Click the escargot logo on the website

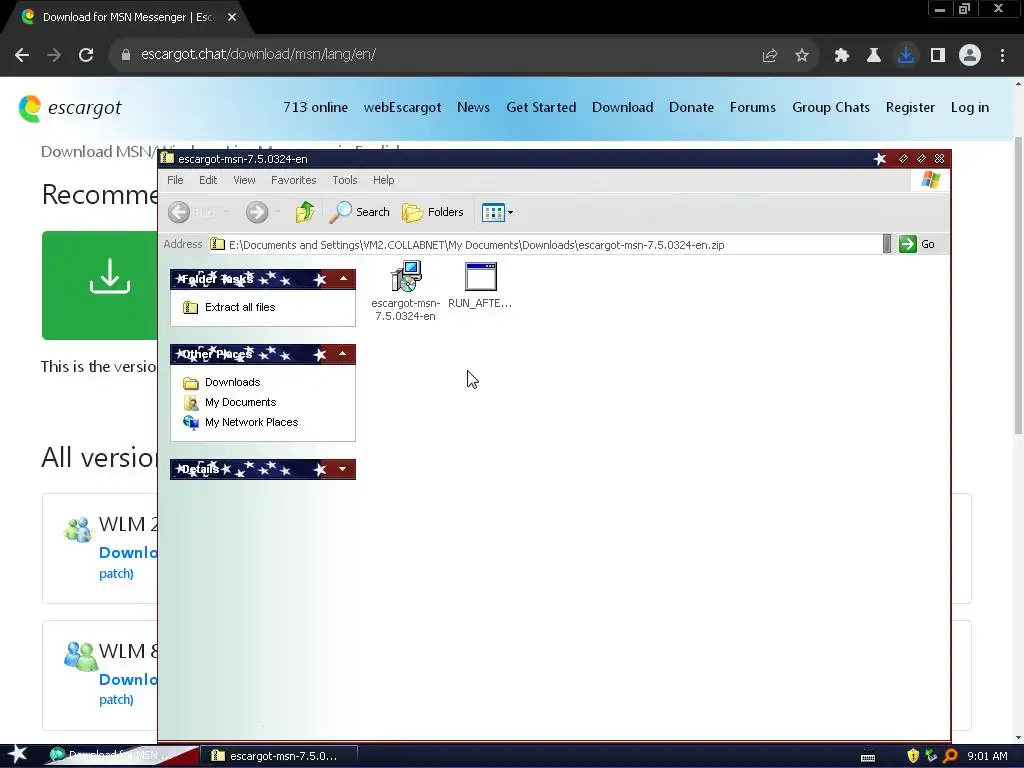click(x=70, y=108)
